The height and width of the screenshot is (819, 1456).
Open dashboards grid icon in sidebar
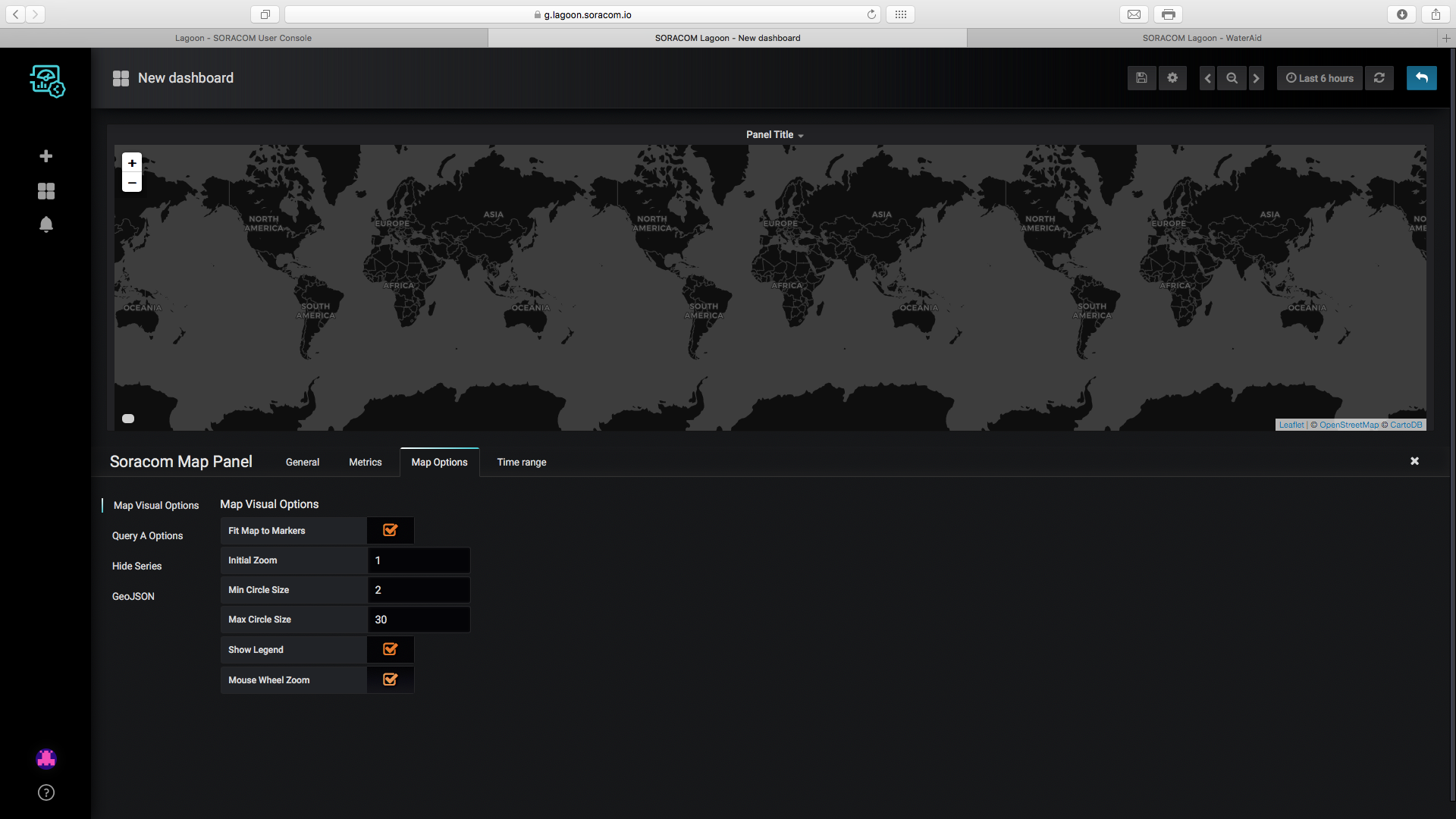pos(46,191)
